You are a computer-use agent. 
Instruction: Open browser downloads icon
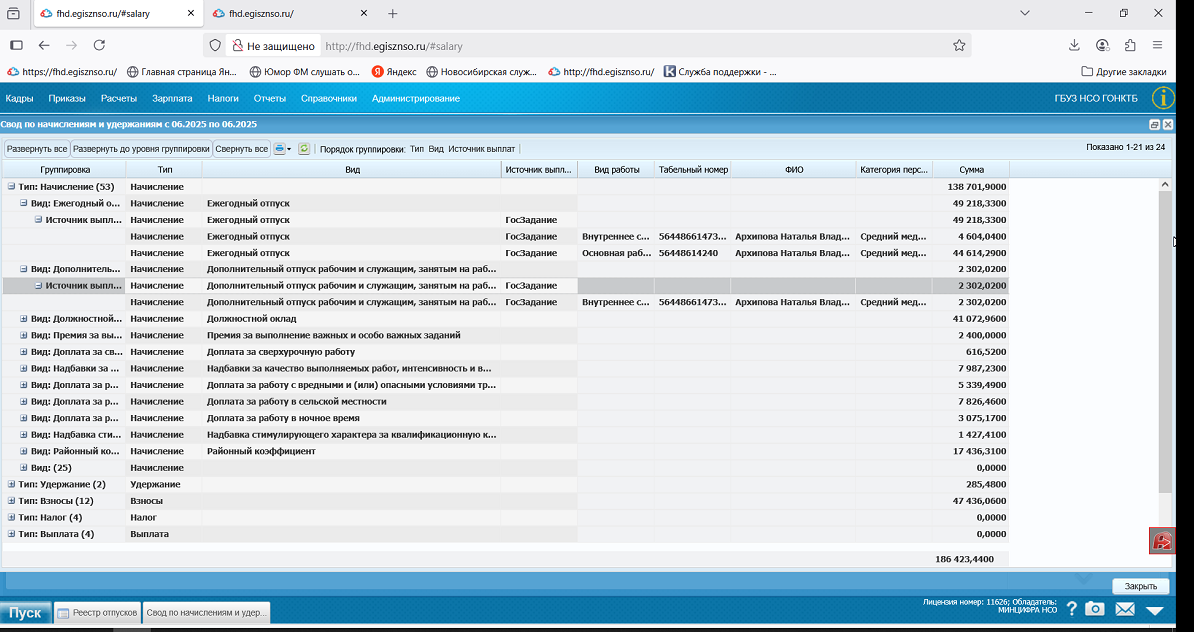[1074, 46]
